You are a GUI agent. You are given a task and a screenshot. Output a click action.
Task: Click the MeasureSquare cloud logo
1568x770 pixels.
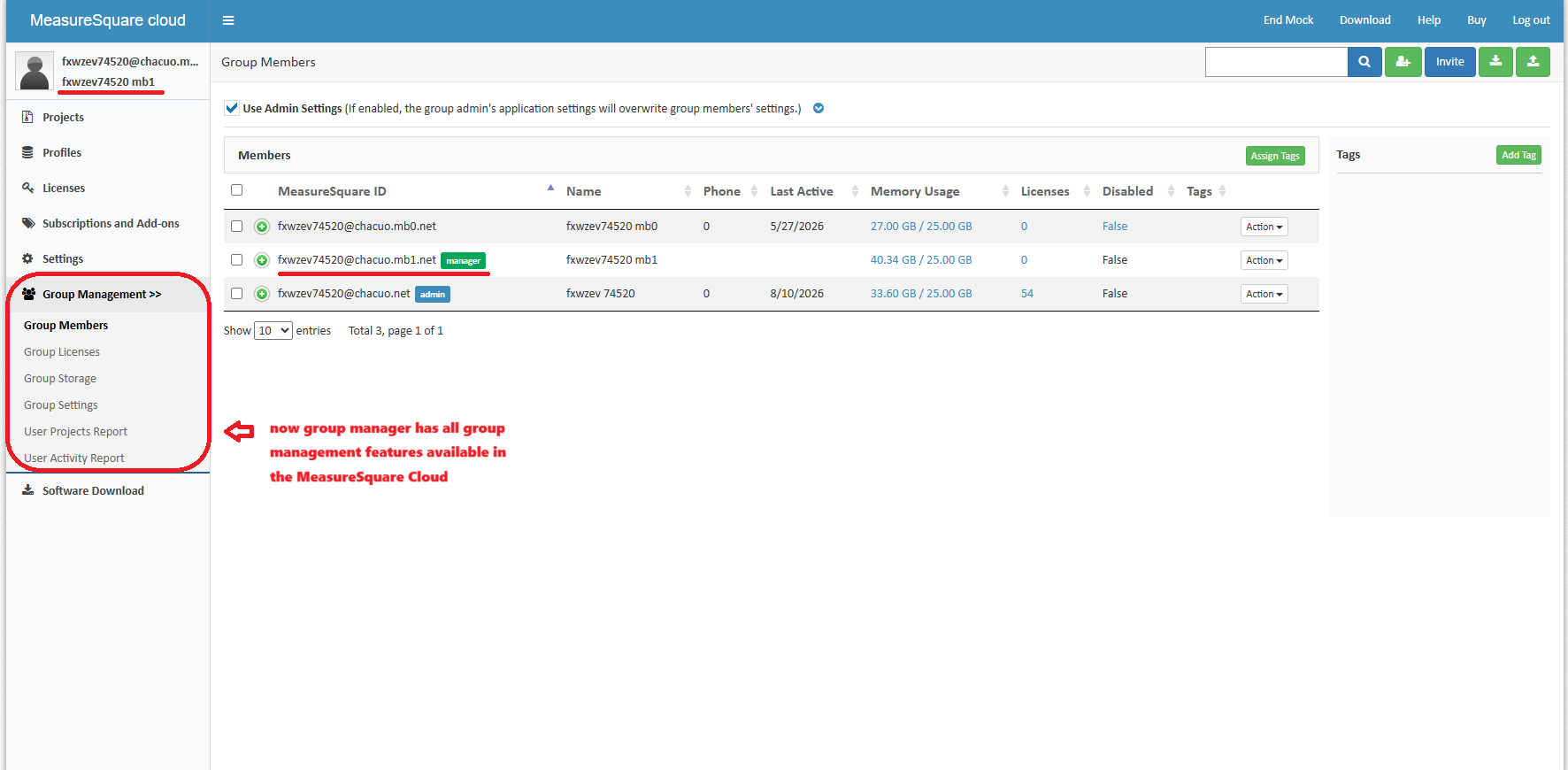(x=108, y=20)
